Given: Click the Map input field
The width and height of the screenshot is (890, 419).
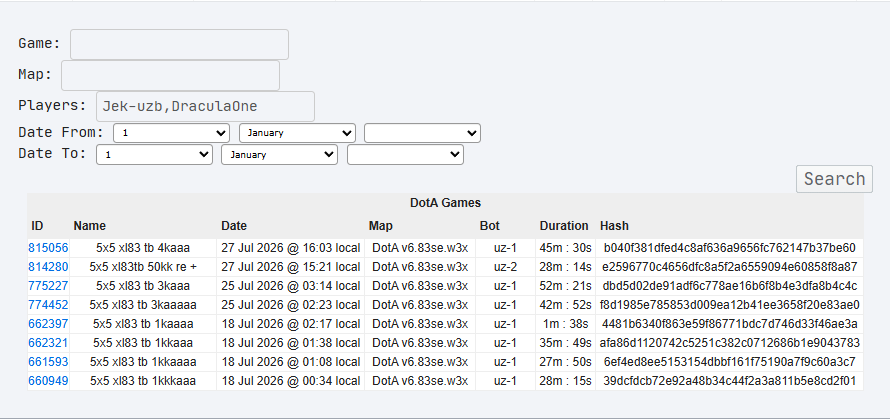Looking at the screenshot, I should 170,76.
